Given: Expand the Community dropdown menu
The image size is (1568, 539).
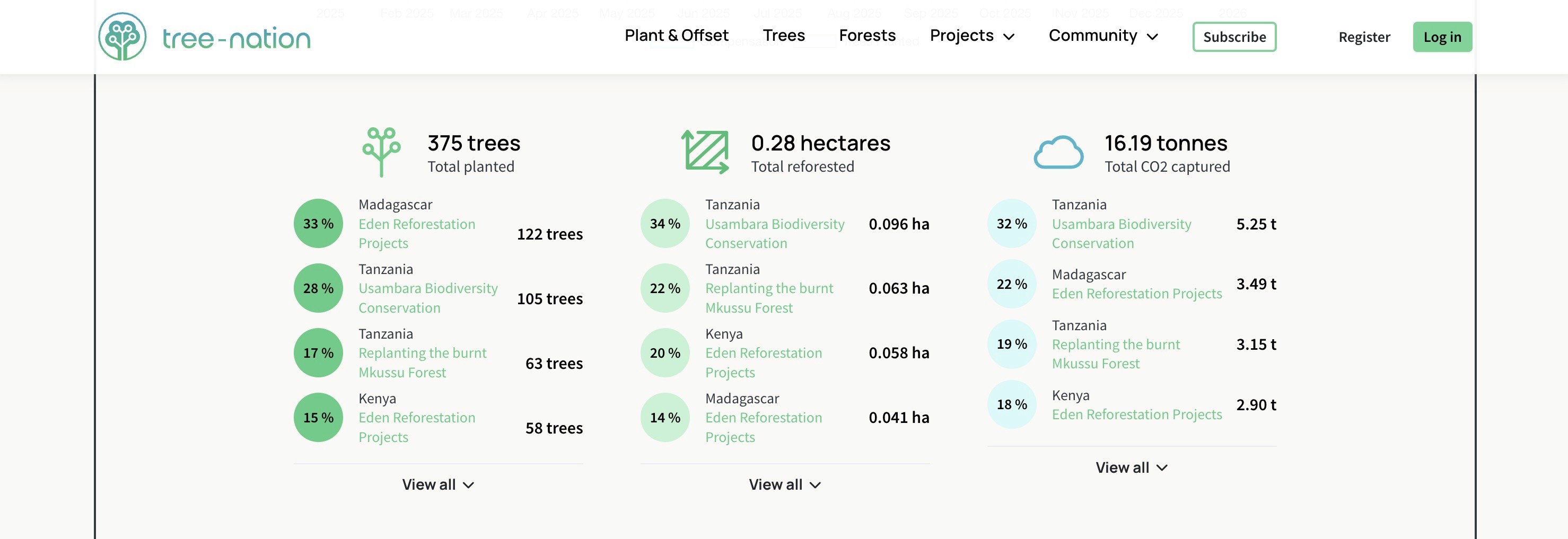Looking at the screenshot, I should click(x=1103, y=36).
